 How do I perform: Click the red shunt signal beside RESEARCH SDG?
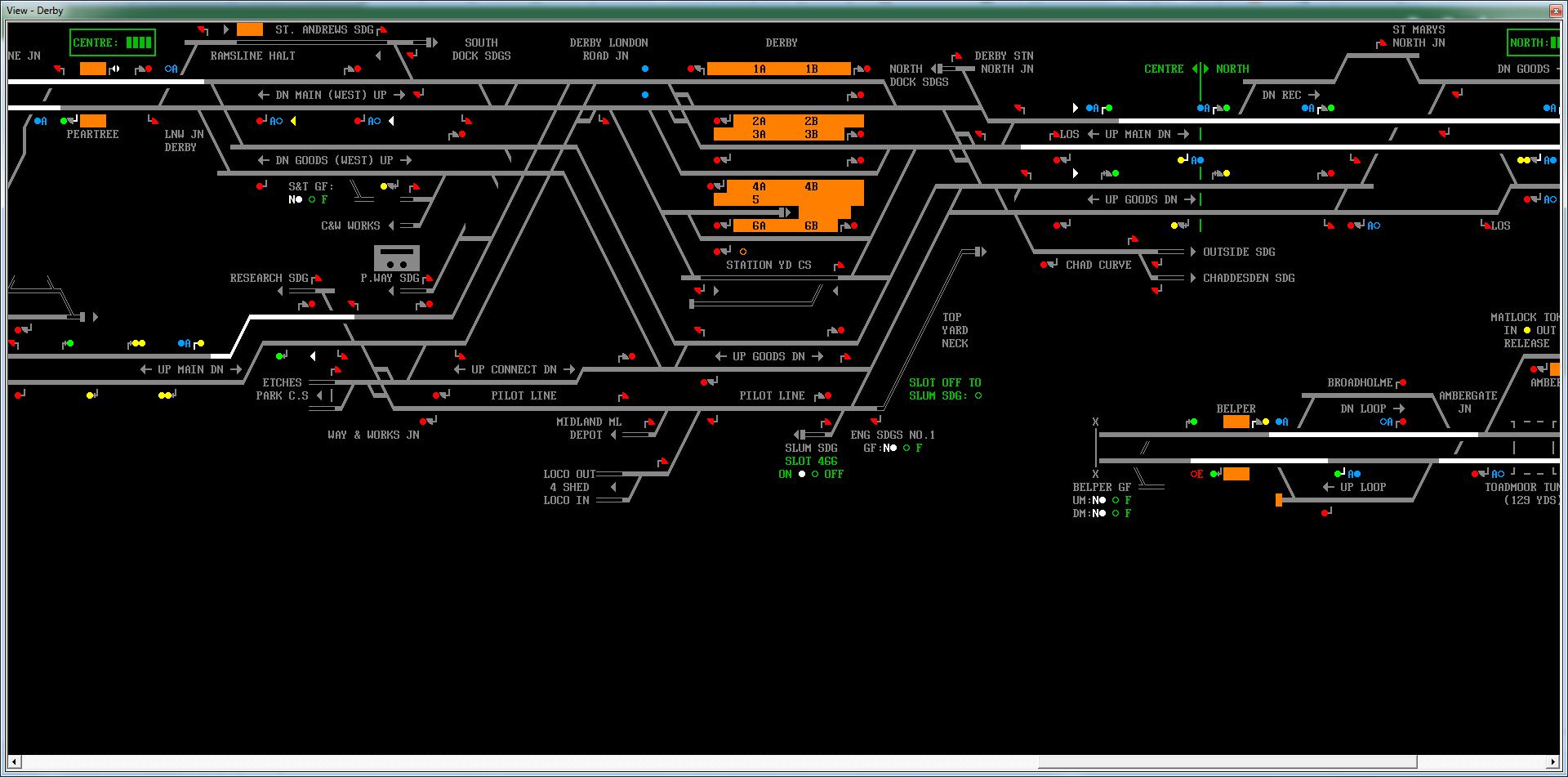point(317,279)
